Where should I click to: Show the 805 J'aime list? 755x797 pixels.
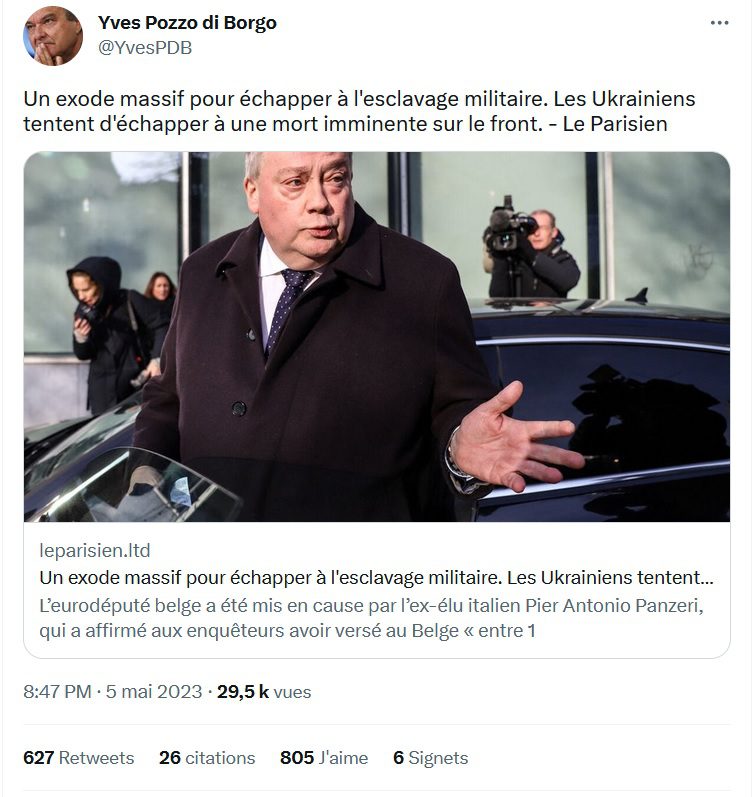tap(324, 758)
